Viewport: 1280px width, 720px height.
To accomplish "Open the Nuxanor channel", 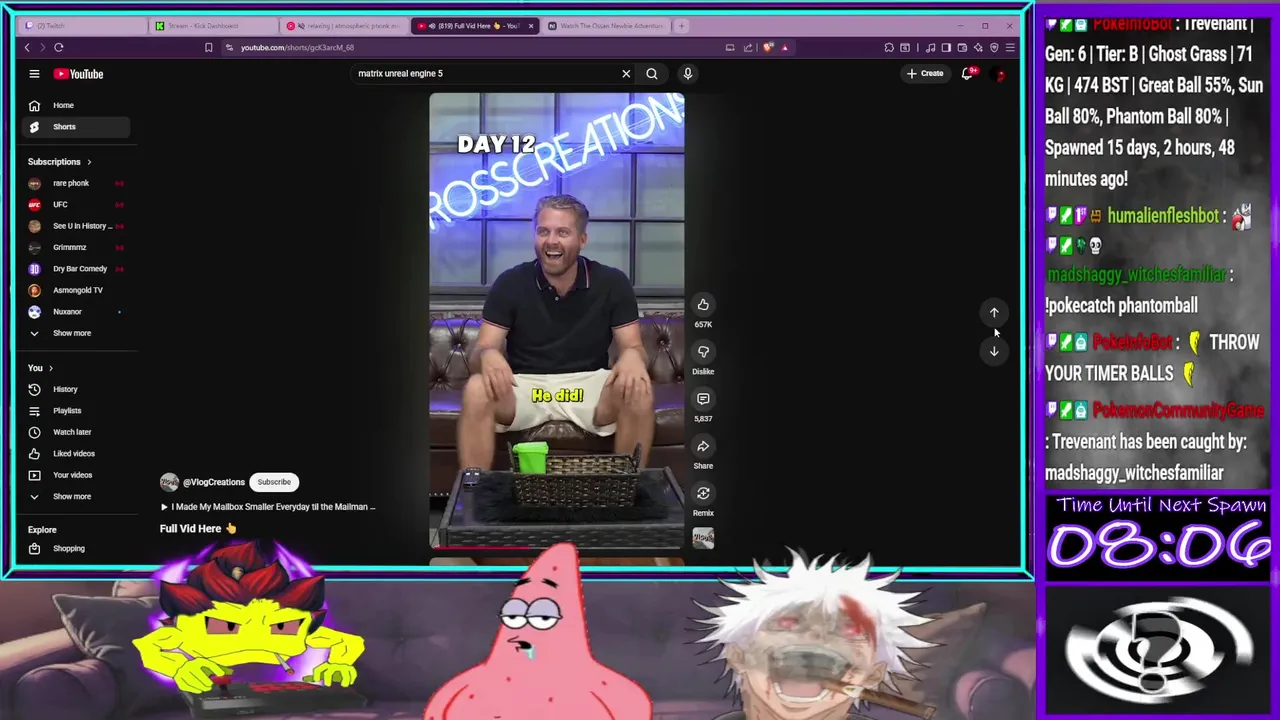I will click(76, 312).
